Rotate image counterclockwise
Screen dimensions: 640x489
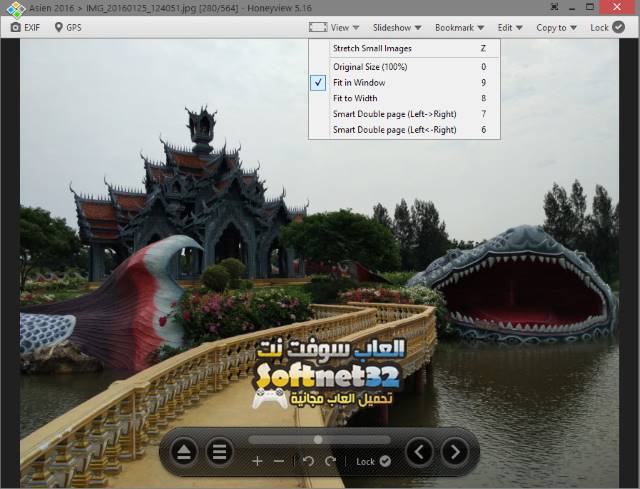pos(309,461)
